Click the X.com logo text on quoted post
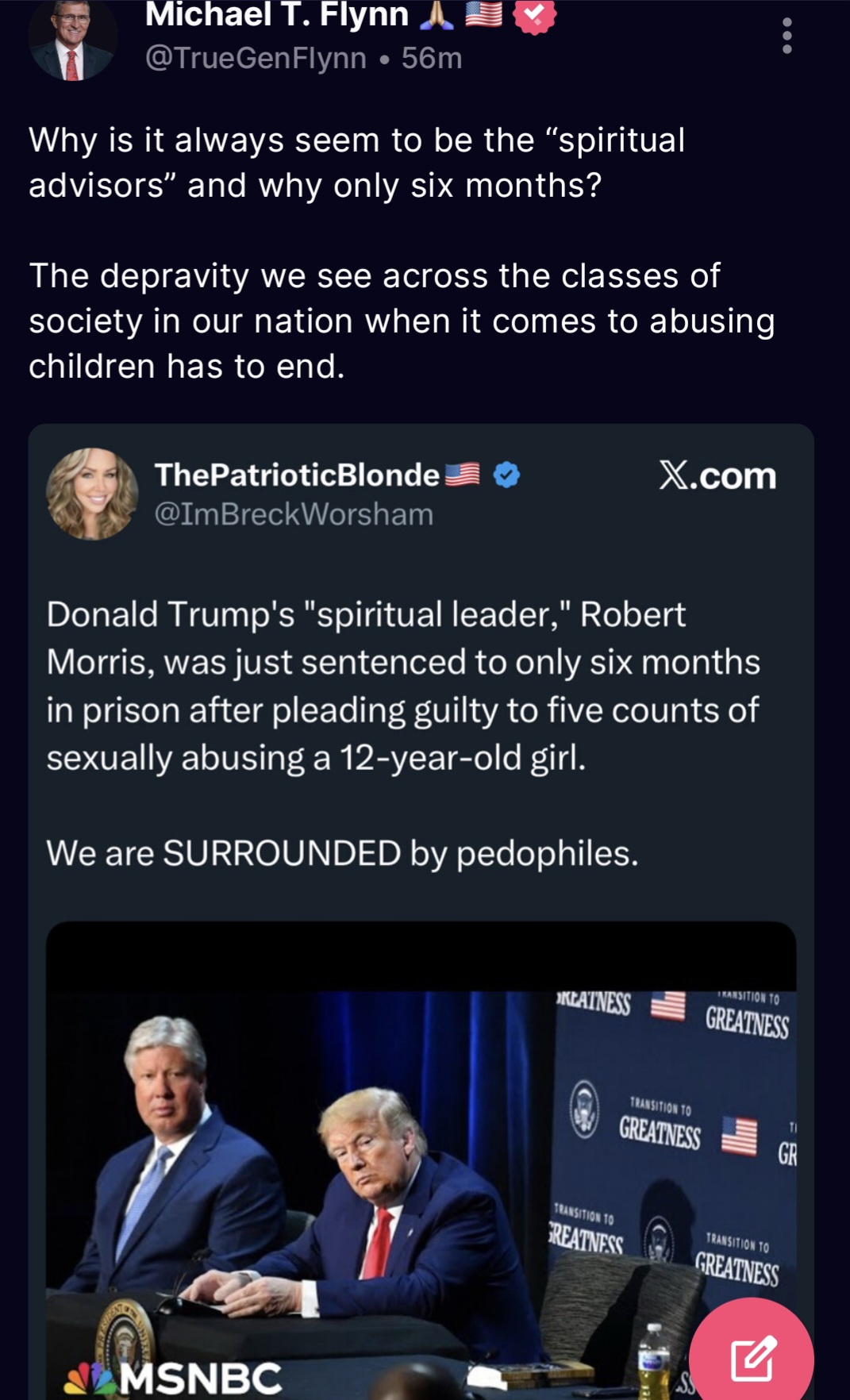Screen dimensions: 850x1400 (717, 474)
